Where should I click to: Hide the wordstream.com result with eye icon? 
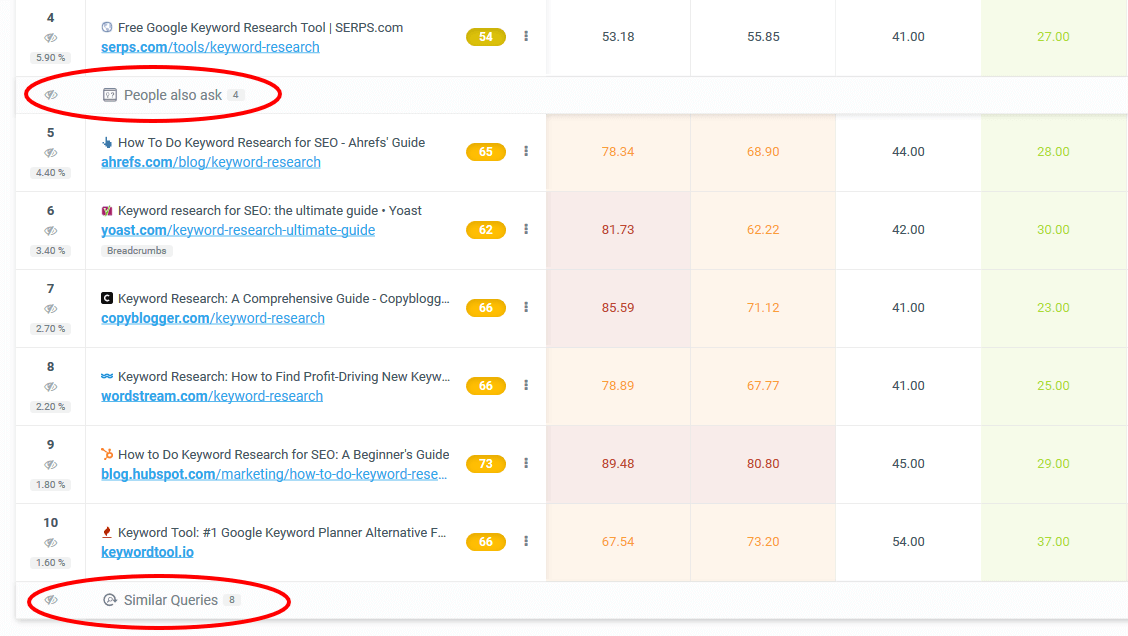[x=50, y=387]
